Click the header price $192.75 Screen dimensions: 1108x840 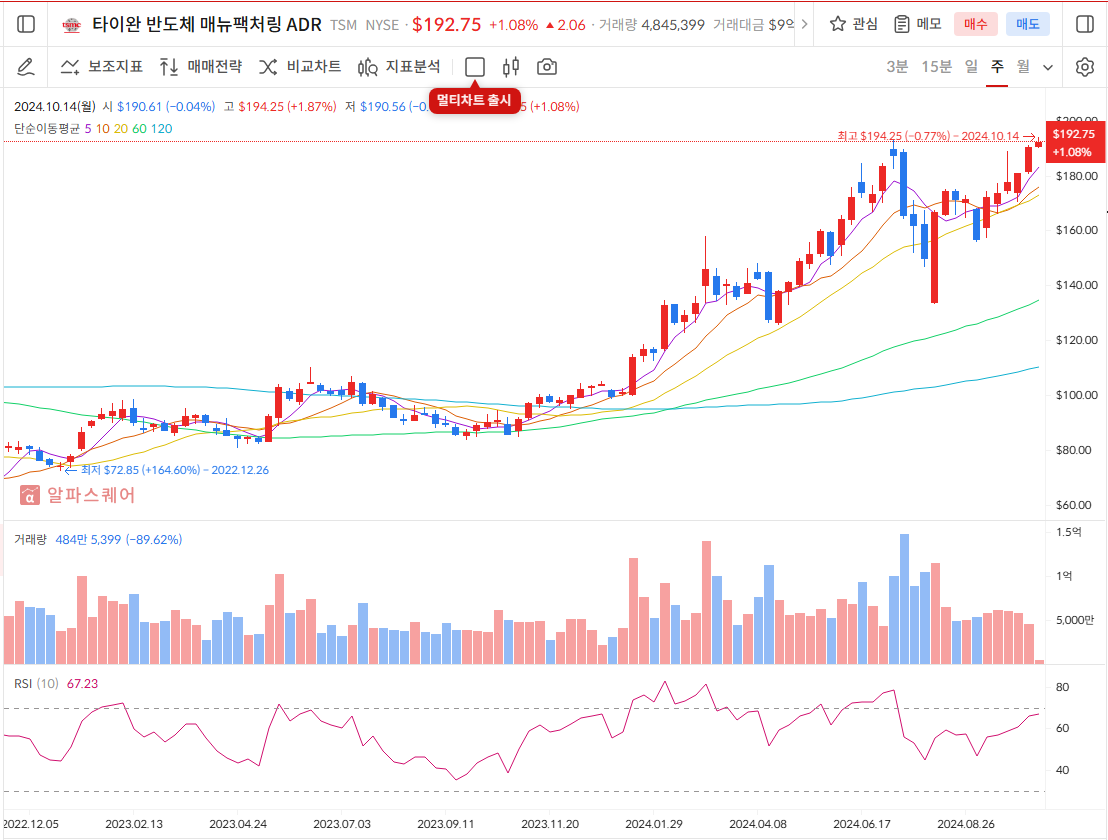point(447,25)
